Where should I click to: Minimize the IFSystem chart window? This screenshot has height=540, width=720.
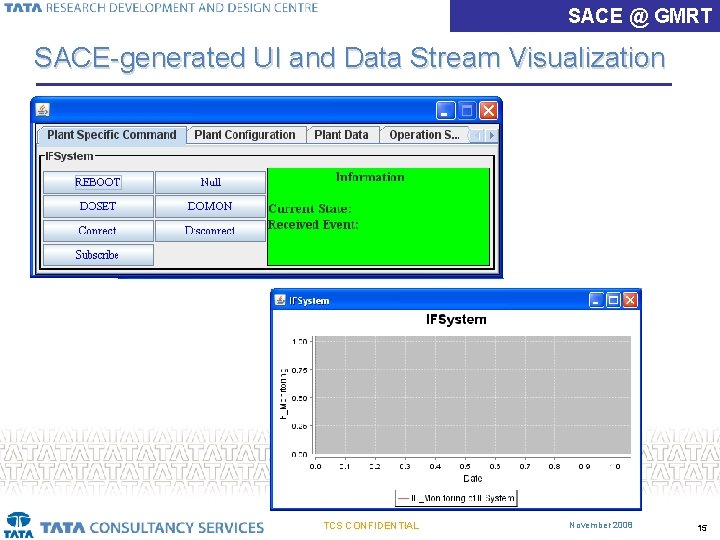click(x=596, y=300)
